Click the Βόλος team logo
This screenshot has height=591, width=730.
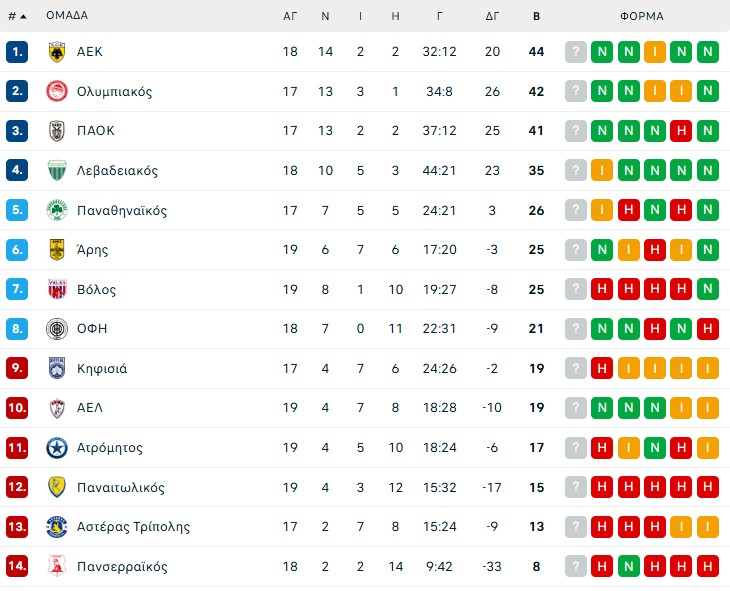[x=56, y=290]
